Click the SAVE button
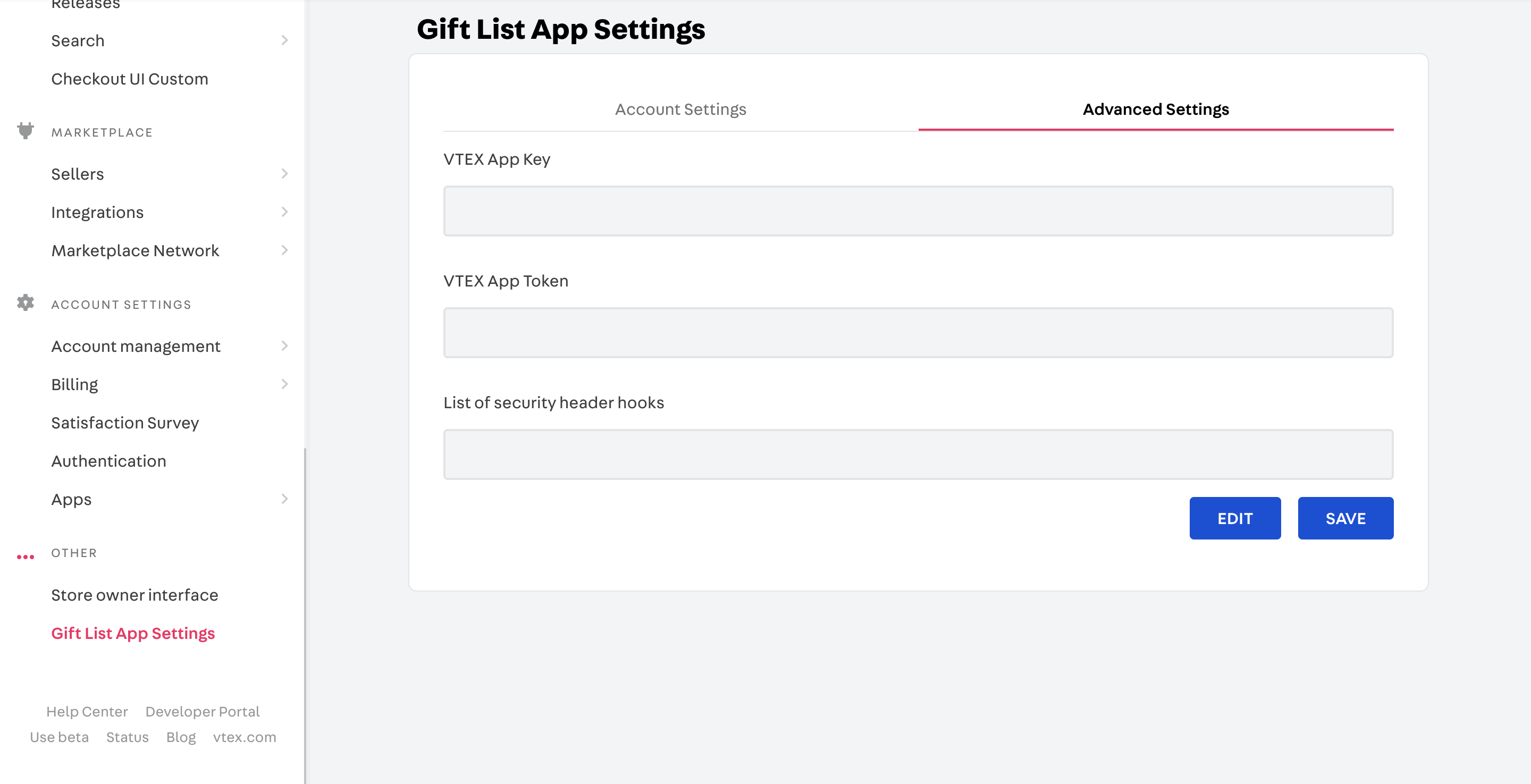Viewport: 1531px width, 784px height. pyautogui.click(x=1346, y=518)
